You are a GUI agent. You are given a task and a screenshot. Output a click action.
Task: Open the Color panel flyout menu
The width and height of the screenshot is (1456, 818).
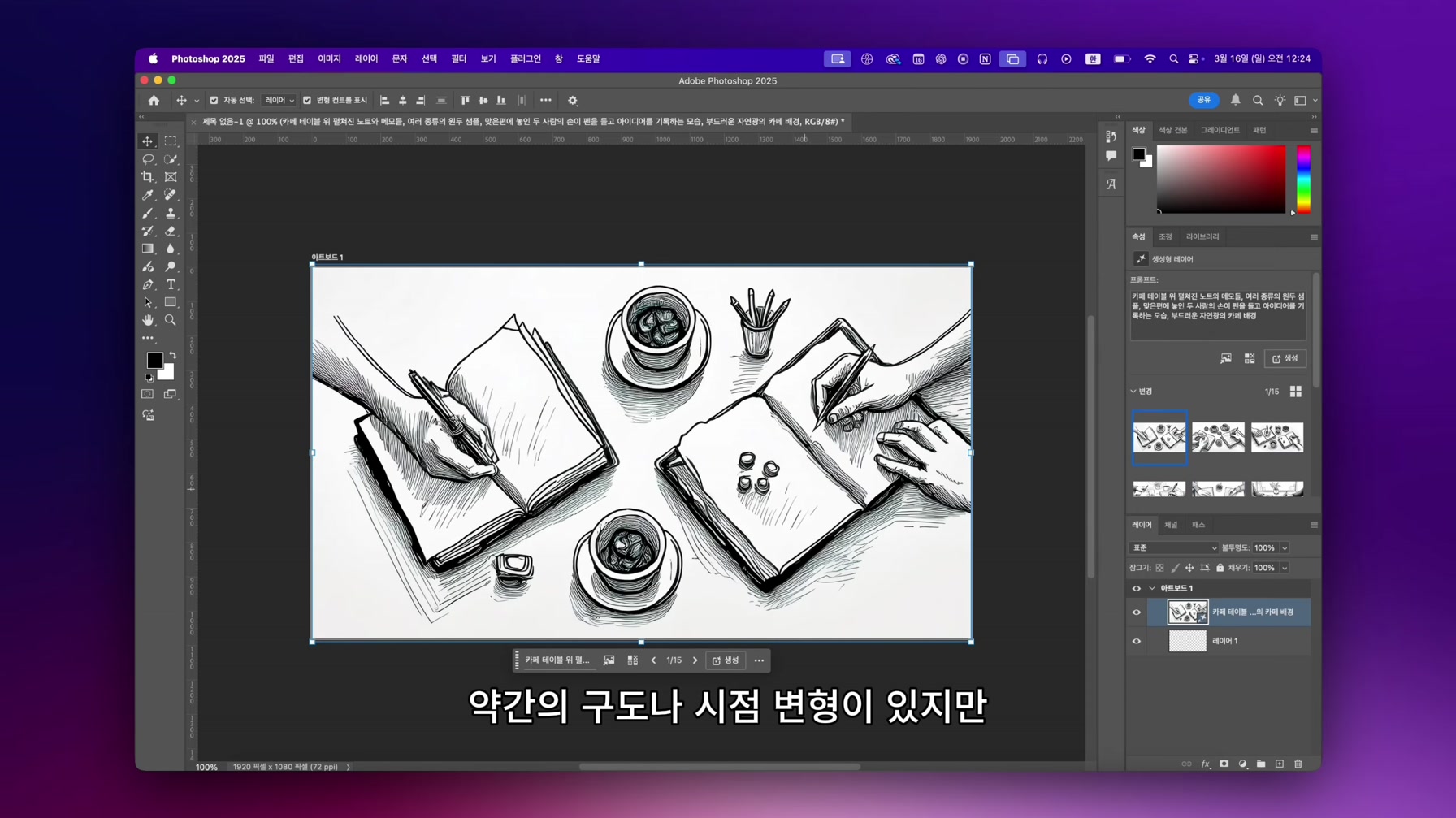pyautogui.click(x=1314, y=131)
